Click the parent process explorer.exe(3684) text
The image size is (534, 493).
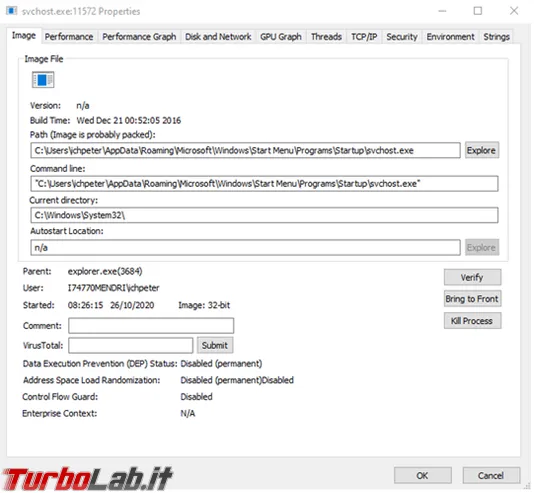[105, 271]
